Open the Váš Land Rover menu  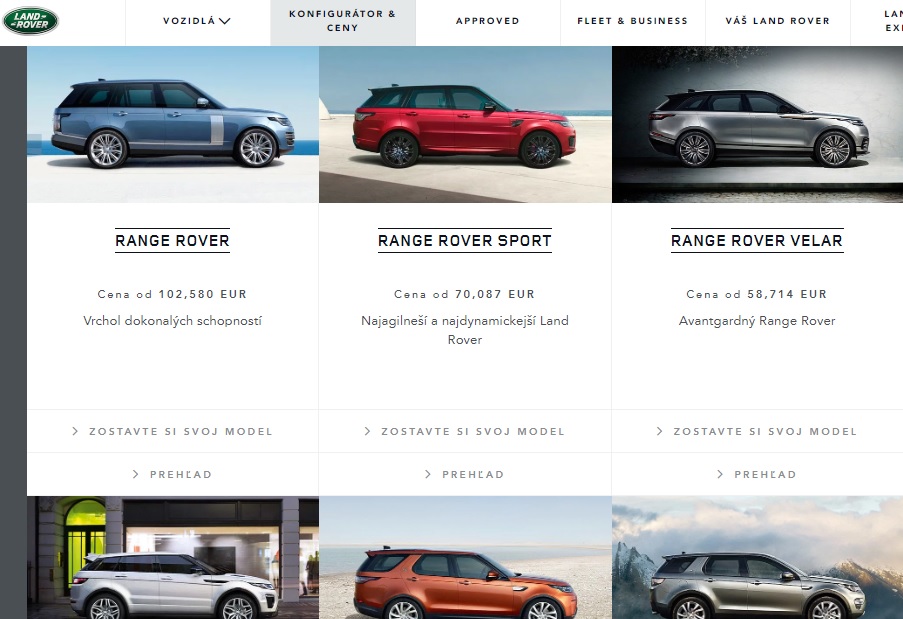coord(777,21)
